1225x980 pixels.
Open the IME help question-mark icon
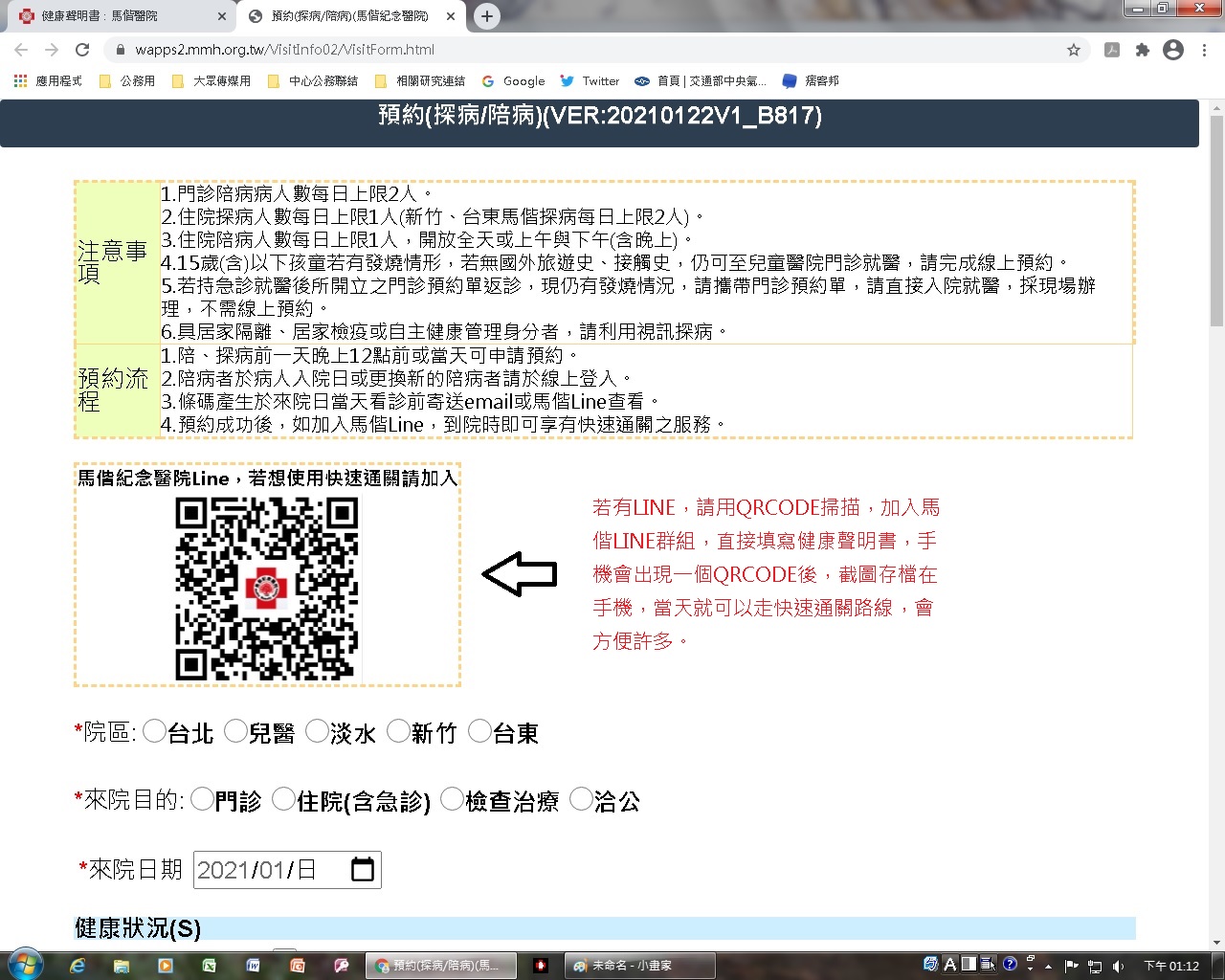(1010, 964)
